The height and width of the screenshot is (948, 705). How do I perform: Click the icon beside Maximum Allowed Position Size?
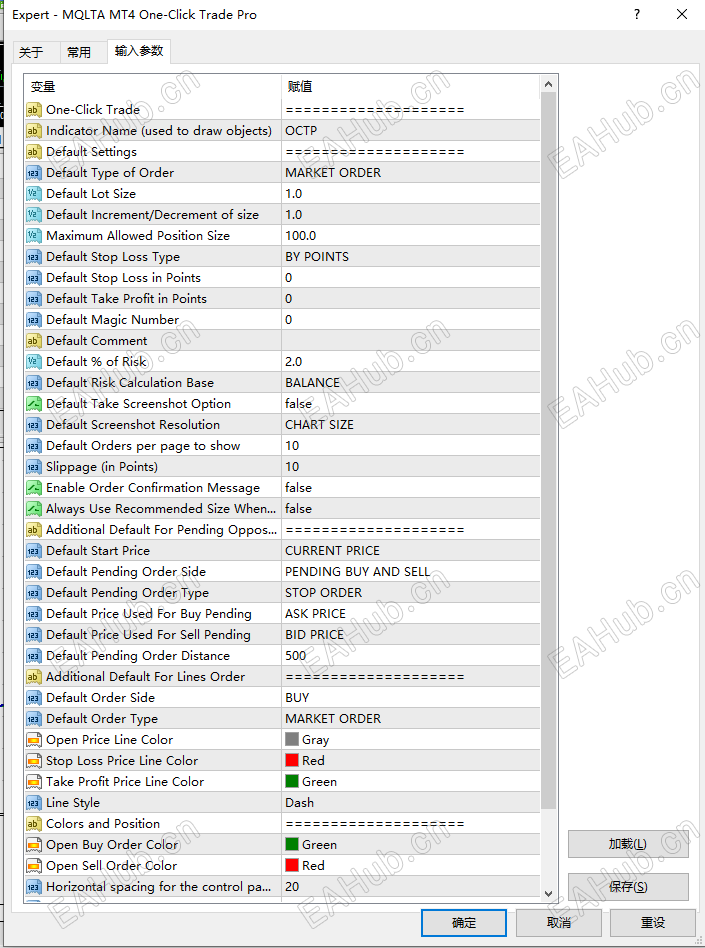point(33,236)
